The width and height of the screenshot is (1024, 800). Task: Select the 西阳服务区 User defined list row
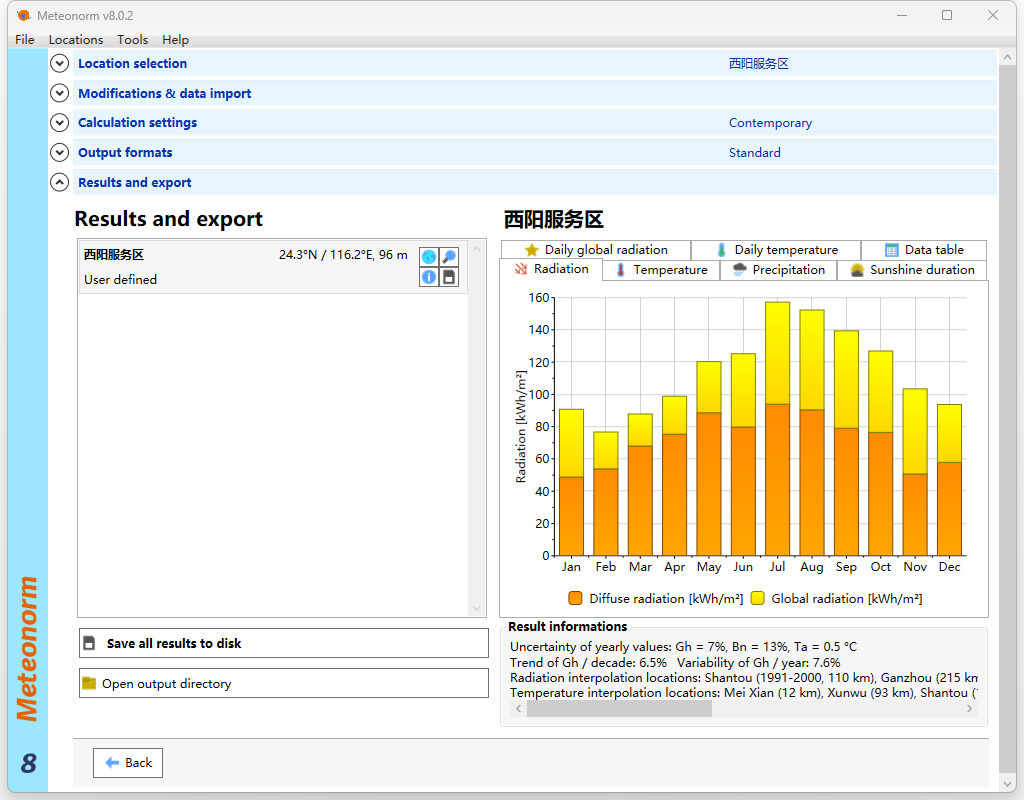273,266
